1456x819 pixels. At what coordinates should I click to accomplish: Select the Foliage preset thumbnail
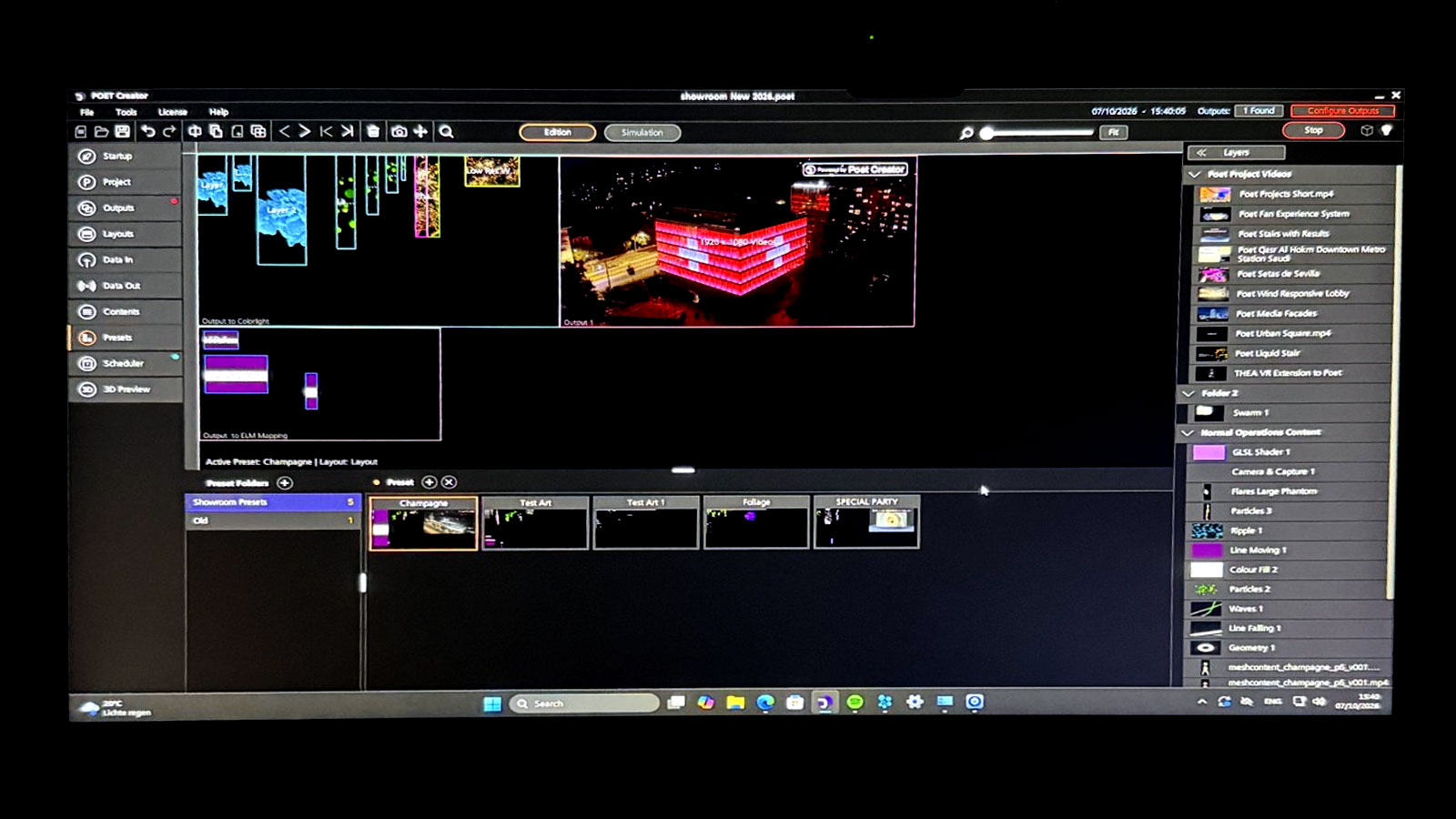[x=756, y=521]
